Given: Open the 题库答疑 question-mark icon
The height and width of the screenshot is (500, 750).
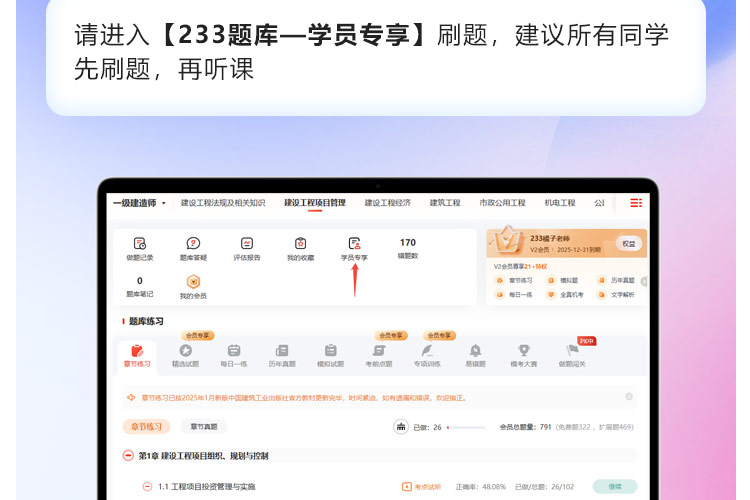Looking at the screenshot, I should pyautogui.click(x=193, y=244).
